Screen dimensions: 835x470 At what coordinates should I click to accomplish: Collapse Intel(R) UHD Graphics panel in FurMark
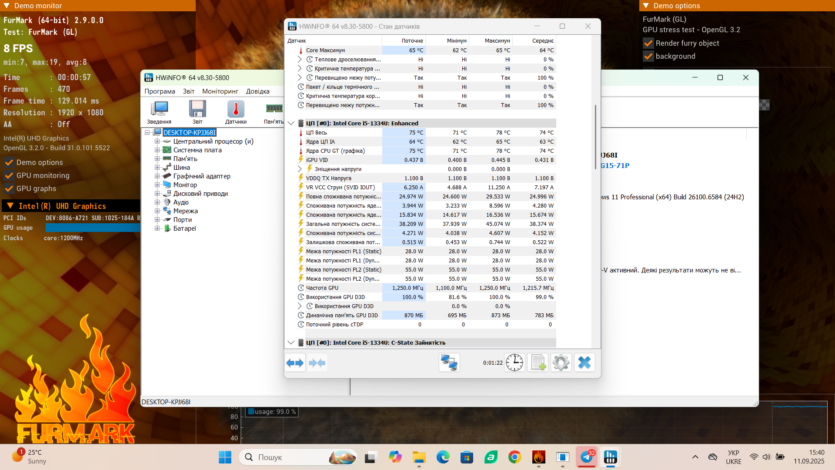click(10, 206)
